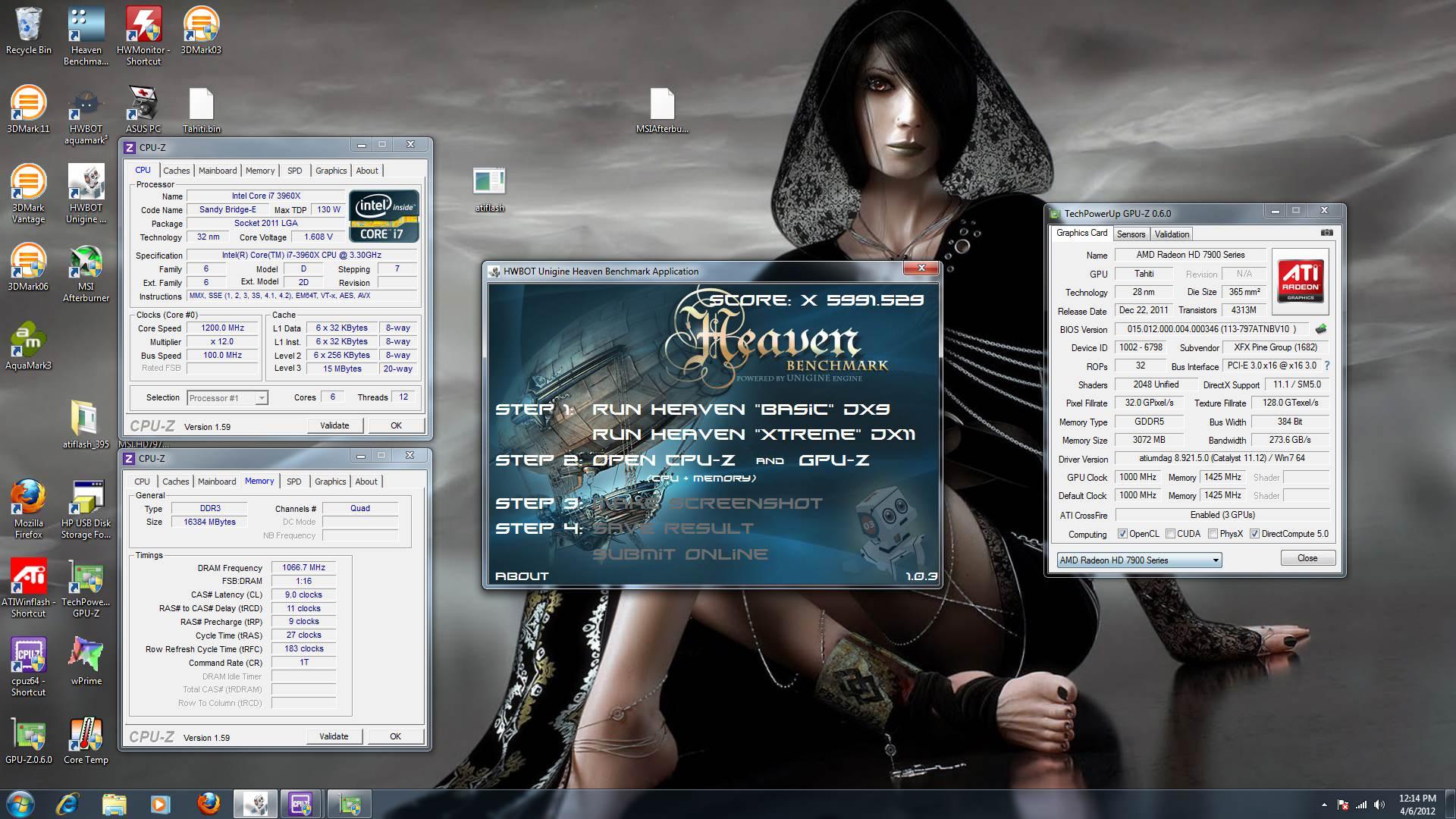
Task: Launch 3DMark06 desktop icon
Action: click(29, 267)
